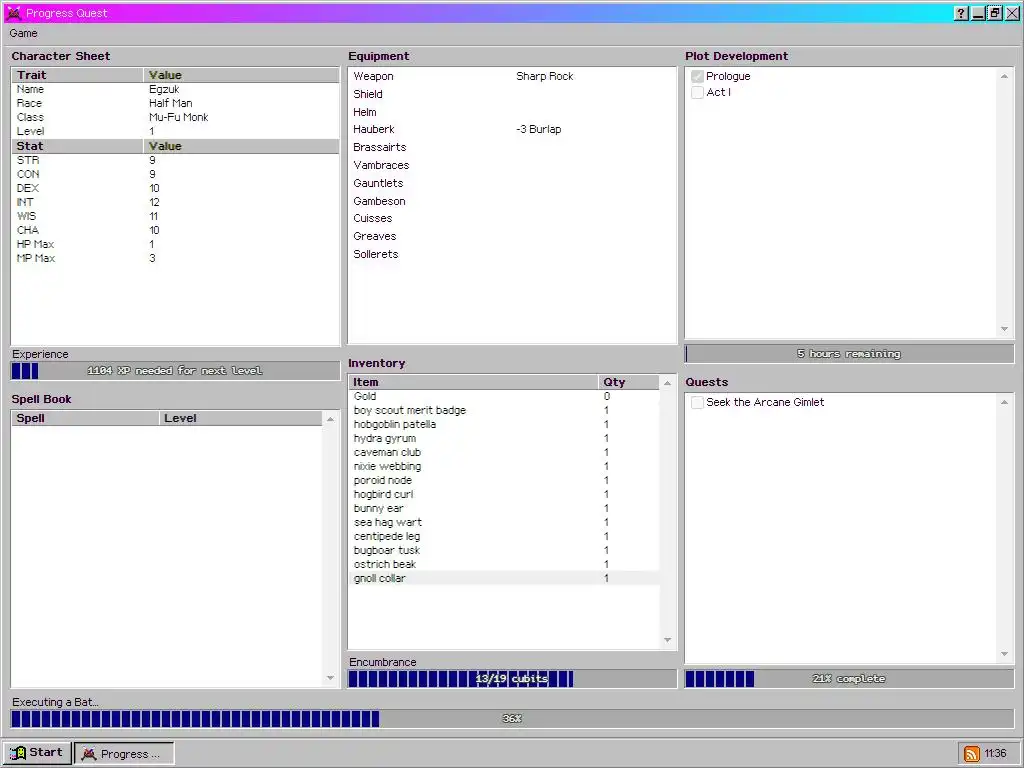Select the INT stat row

tap(175, 202)
